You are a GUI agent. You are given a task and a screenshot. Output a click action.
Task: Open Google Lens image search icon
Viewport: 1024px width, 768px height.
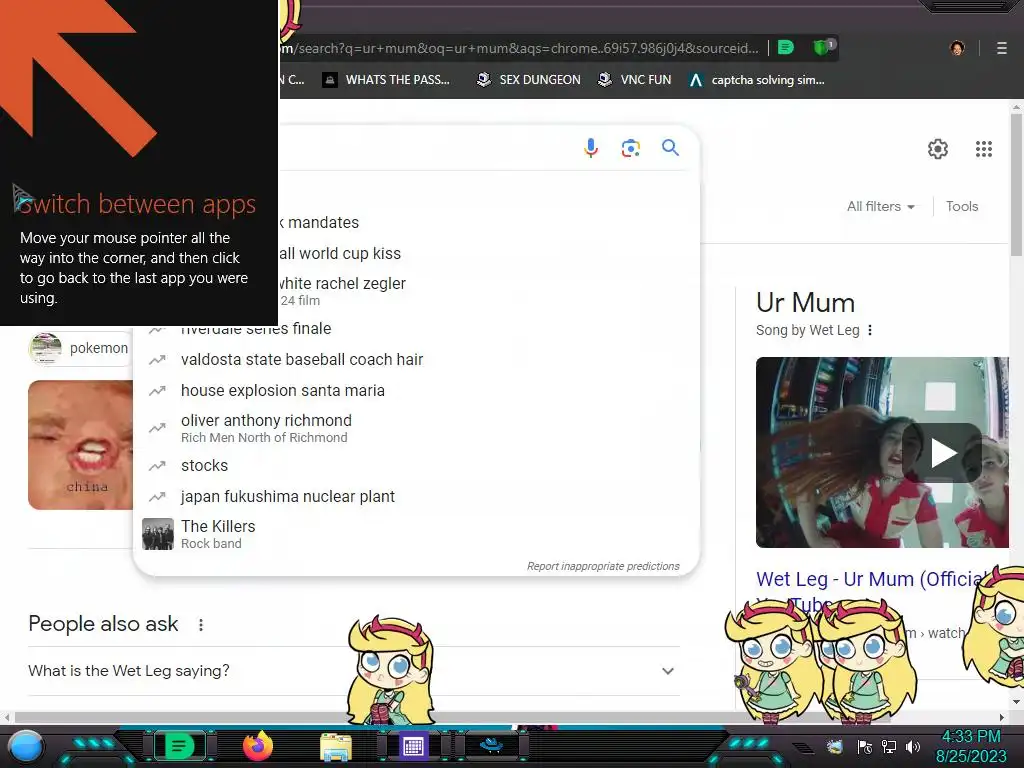click(630, 148)
